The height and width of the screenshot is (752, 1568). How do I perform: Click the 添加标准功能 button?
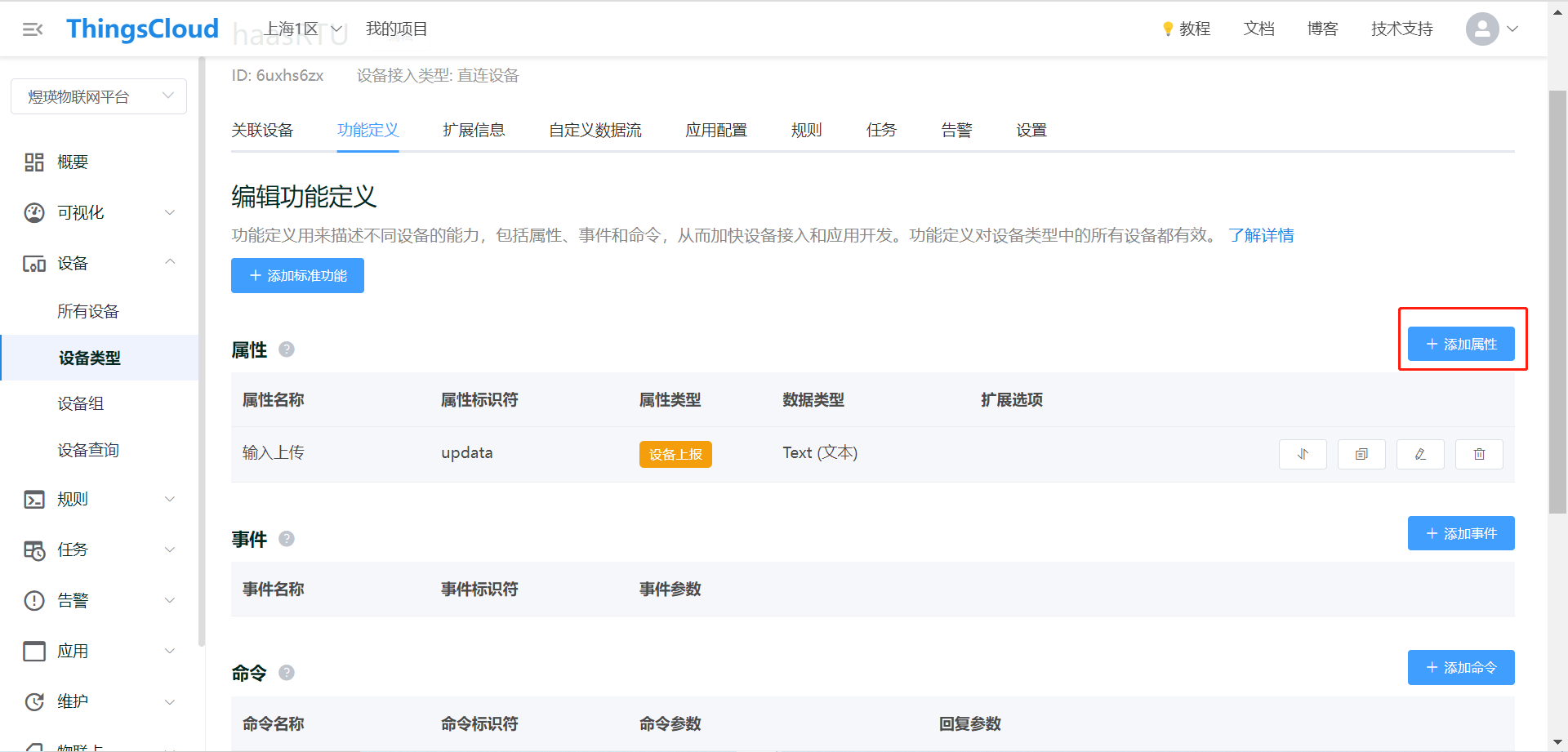297,275
